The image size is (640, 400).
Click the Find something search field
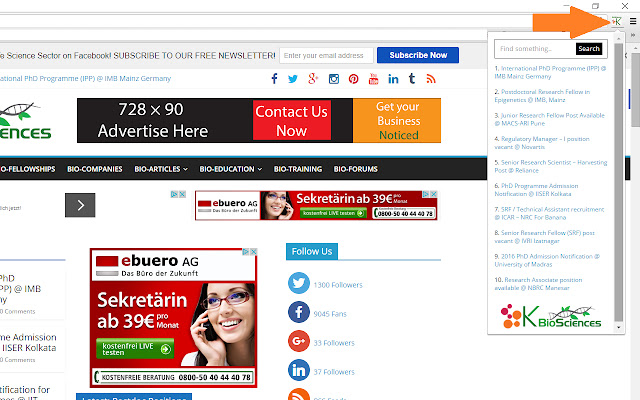click(534, 48)
